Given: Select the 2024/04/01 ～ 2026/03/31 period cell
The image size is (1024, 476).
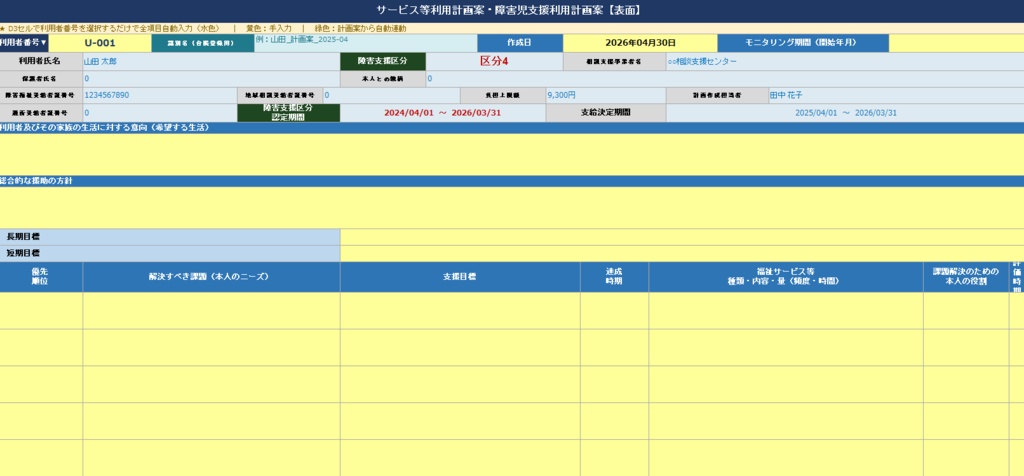Looking at the screenshot, I should pyautogui.click(x=443, y=113).
